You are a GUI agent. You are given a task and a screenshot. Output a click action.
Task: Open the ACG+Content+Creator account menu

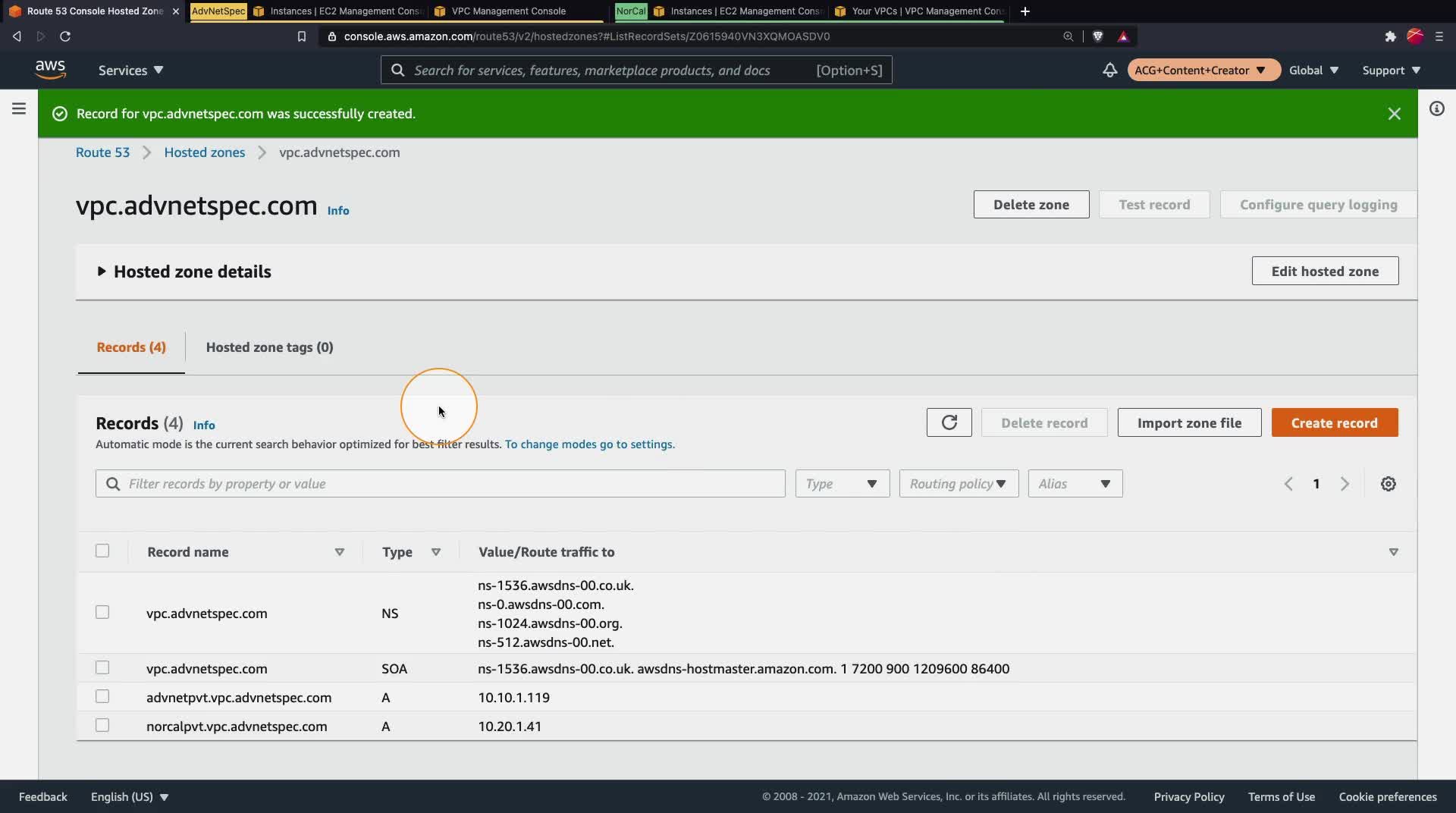pyautogui.click(x=1203, y=70)
